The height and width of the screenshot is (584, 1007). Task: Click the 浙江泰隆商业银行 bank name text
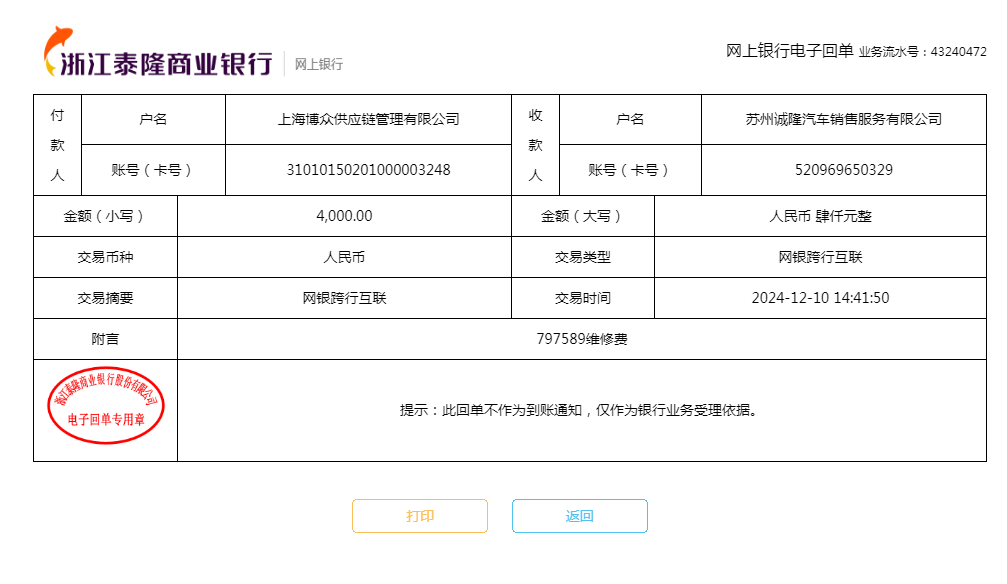[166, 64]
